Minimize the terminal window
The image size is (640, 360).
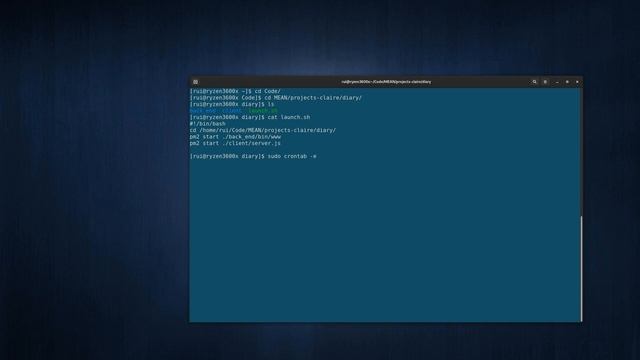point(557,82)
